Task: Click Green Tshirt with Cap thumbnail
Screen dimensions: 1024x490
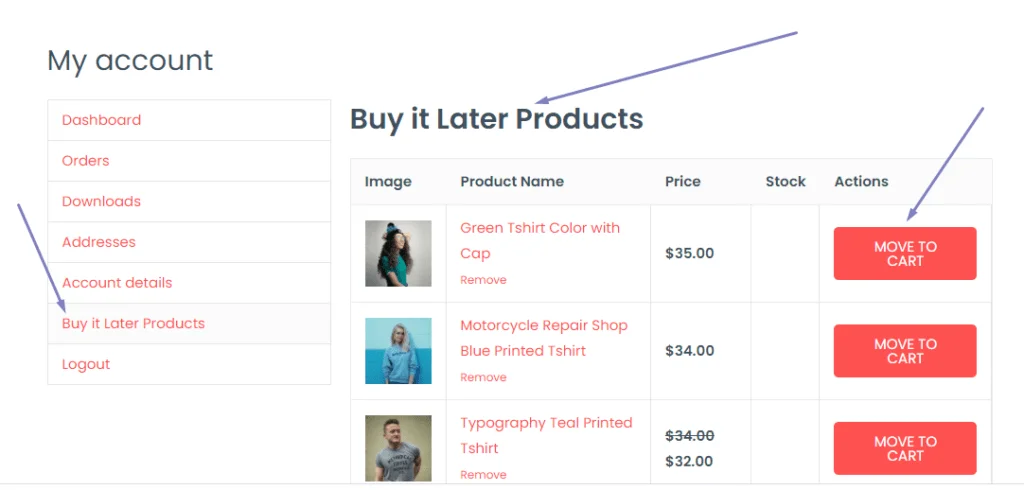Action: (x=398, y=254)
